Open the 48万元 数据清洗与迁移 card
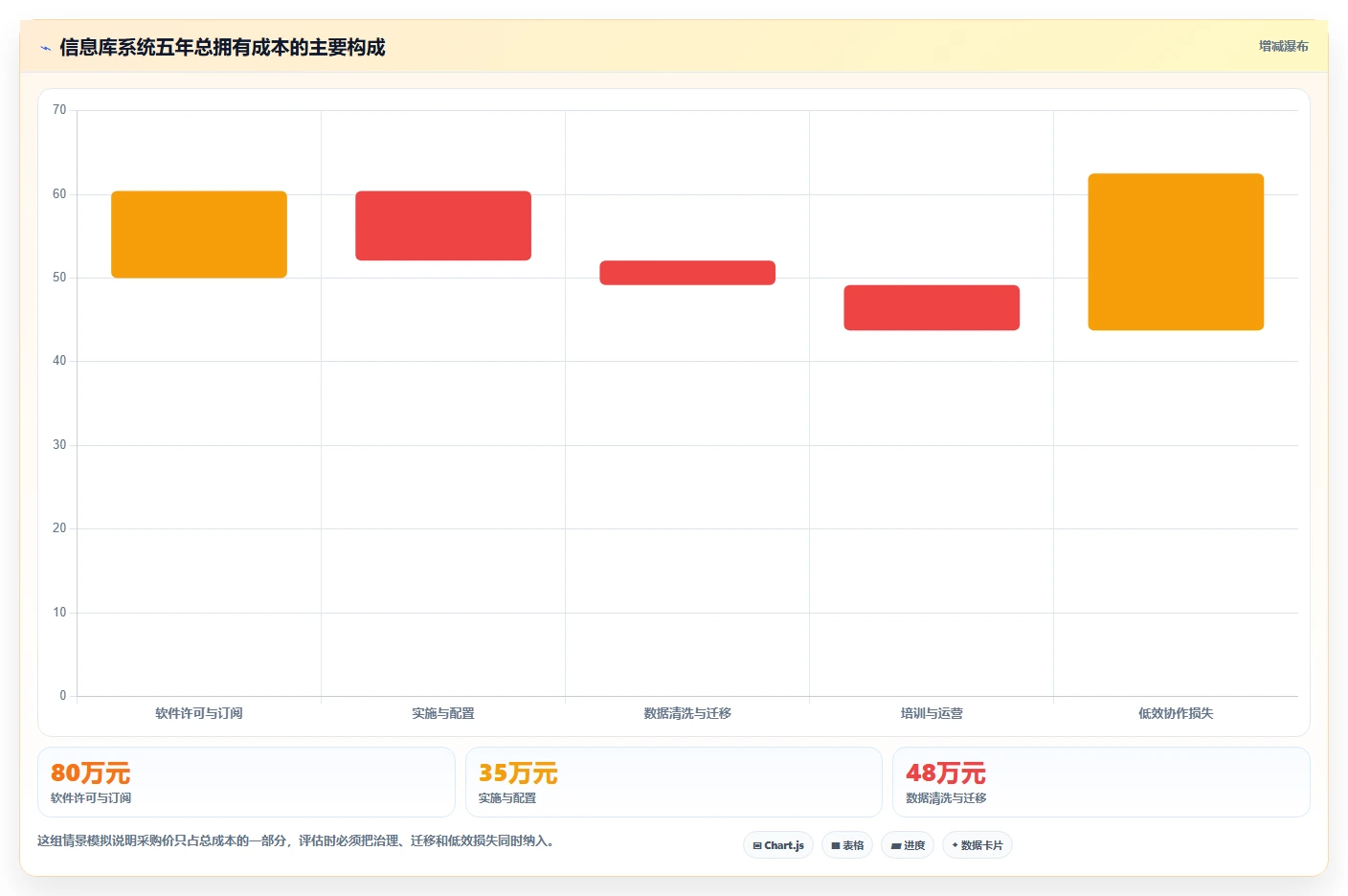The width and height of the screenshot is (1348, 896). [1101, 782]
